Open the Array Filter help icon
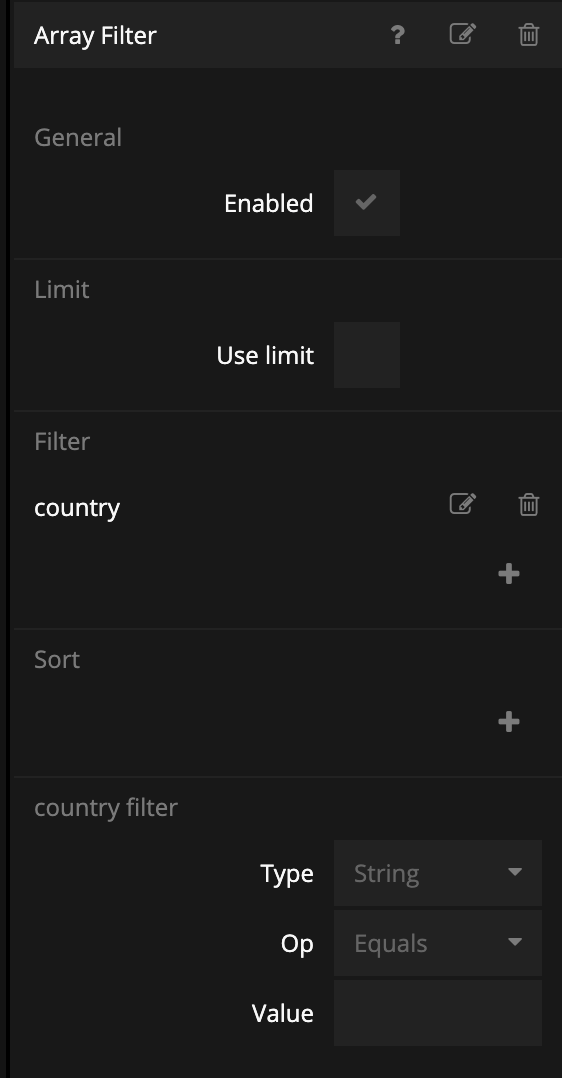 (398, 35)
